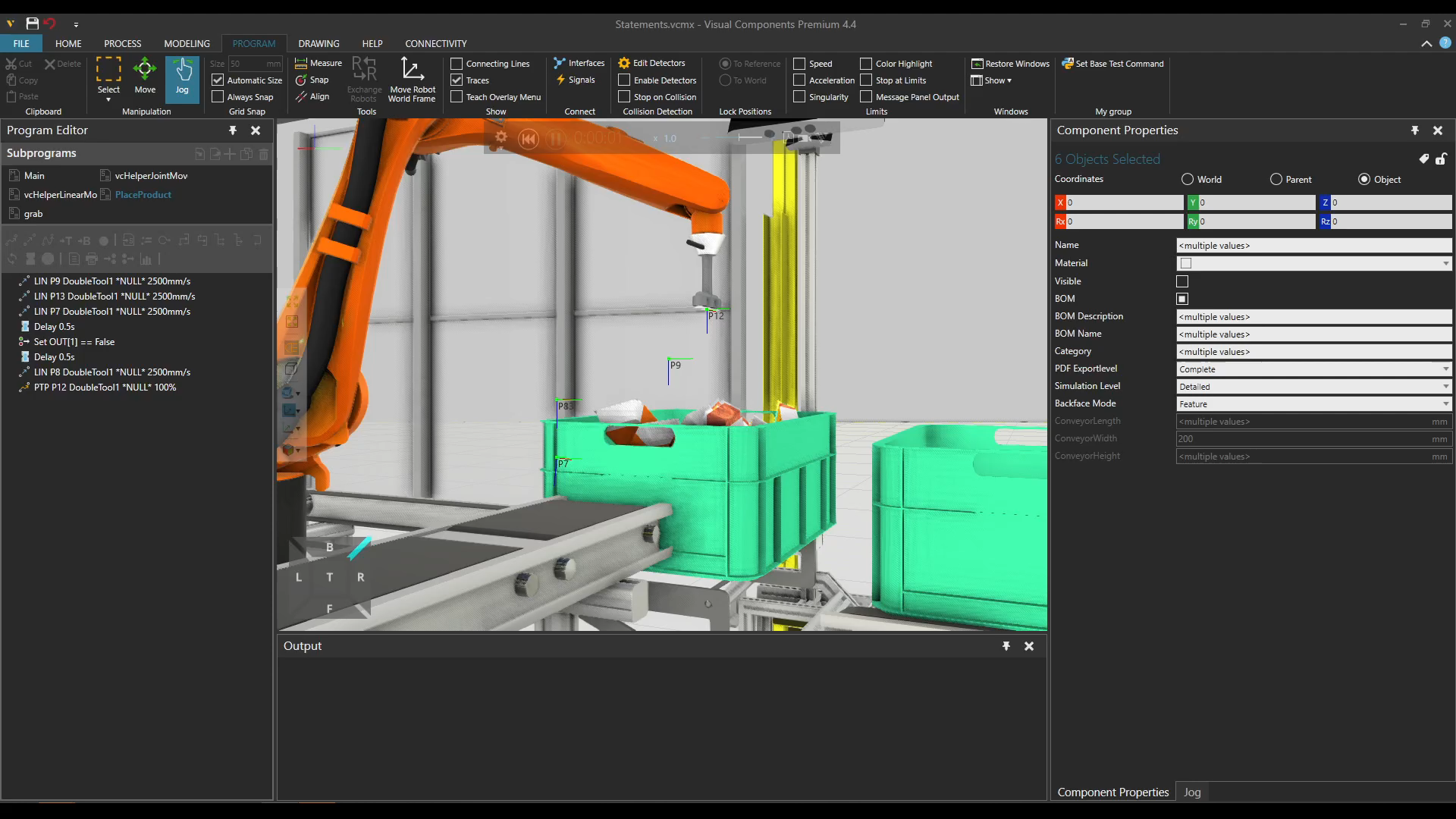Save the layout with floppy icon
1456x819 pixels.
click(x=32, y=24)
